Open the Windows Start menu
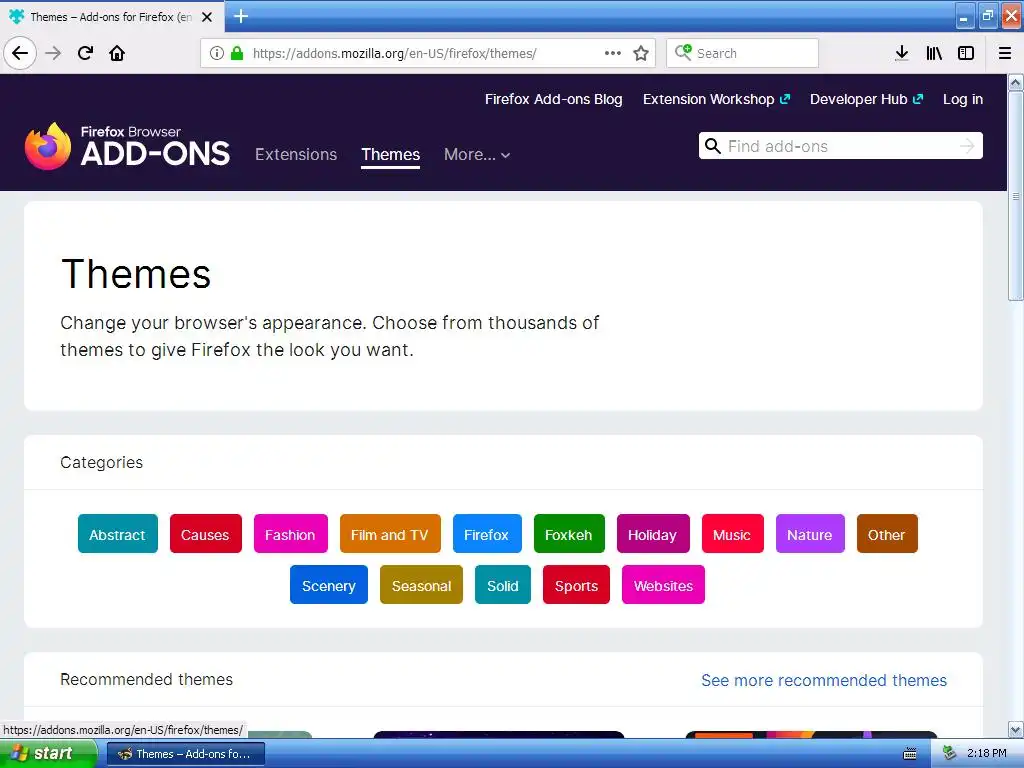The image size is (1024, 768). pos(48,754)
